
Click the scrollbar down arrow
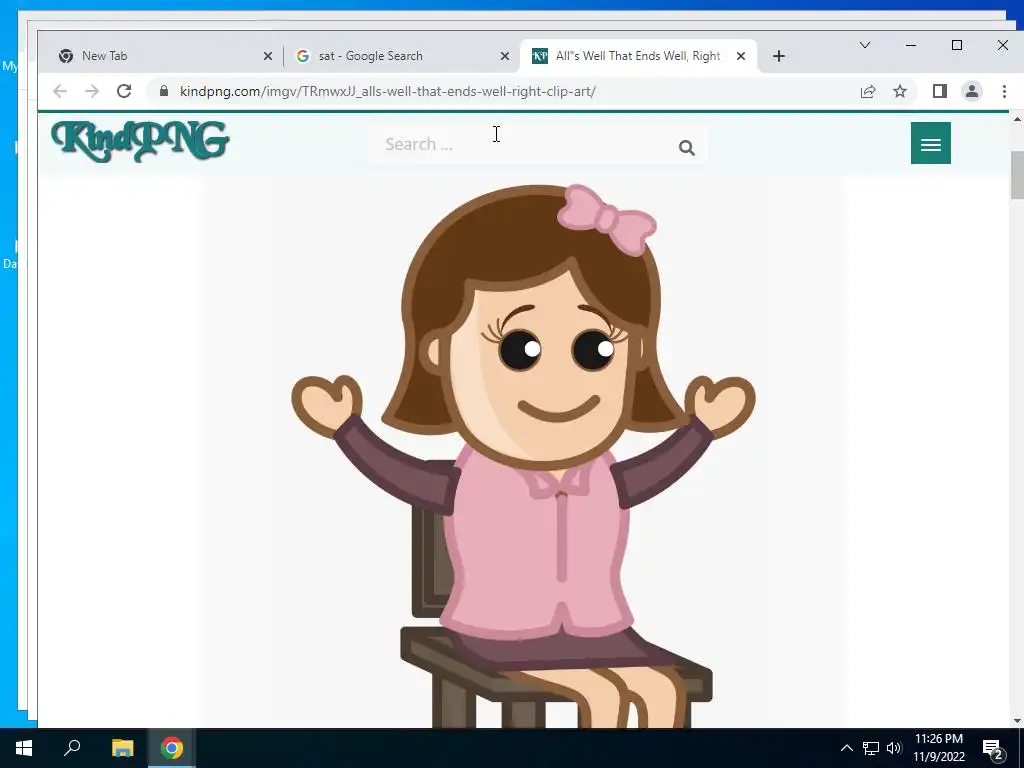[1017, 721]
